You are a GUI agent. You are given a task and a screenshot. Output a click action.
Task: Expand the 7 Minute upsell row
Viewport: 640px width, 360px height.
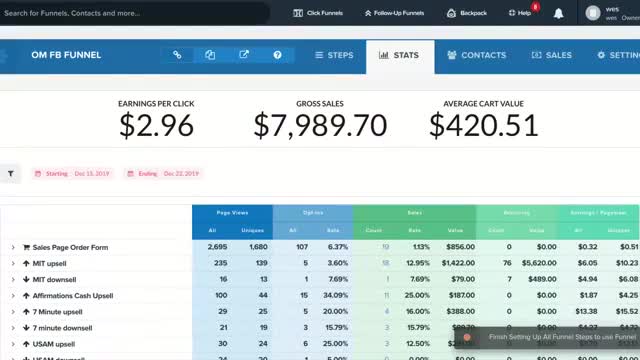pyautogui.click(x=13, y=312)
